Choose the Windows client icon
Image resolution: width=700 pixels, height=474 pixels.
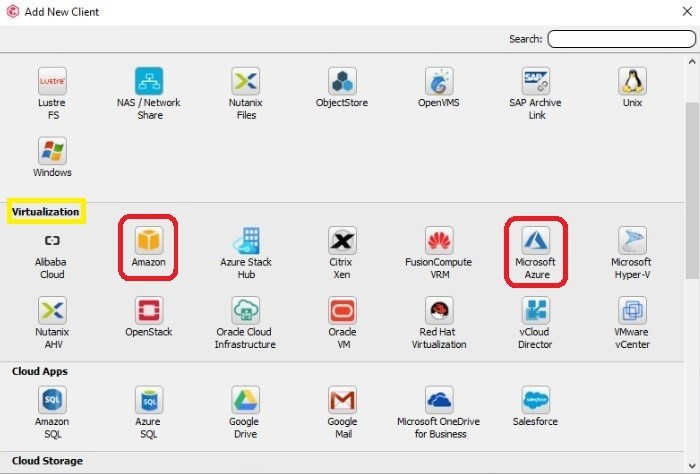[52, 151]
